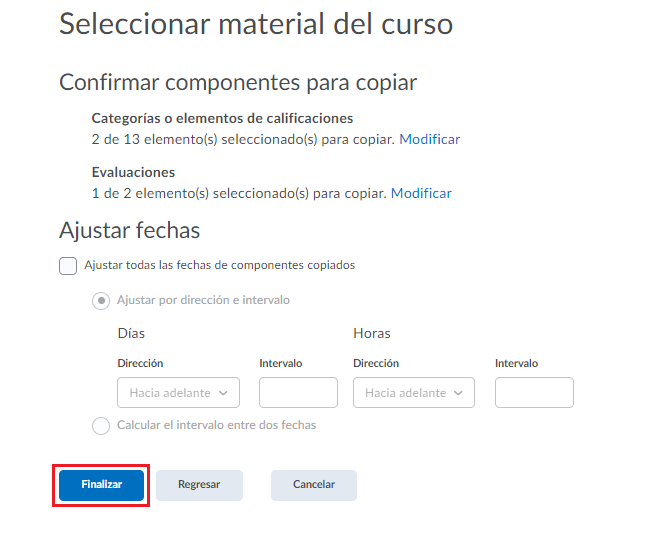Screen dimensions: 657x541
Task: Click the Confirmar componentes para copiar heading
Action: pyautogui.click(x=238, y=82)
